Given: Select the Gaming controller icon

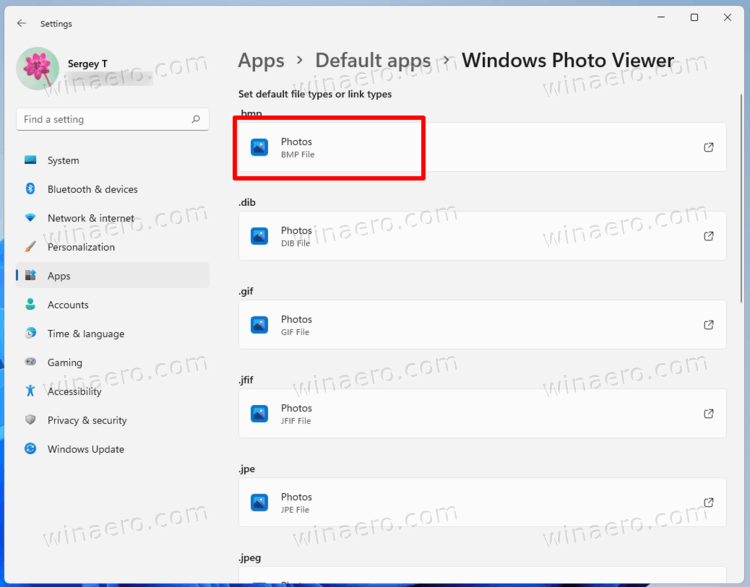Looking at the screenshot, I should pyautogui.click(x=30, y=362).
